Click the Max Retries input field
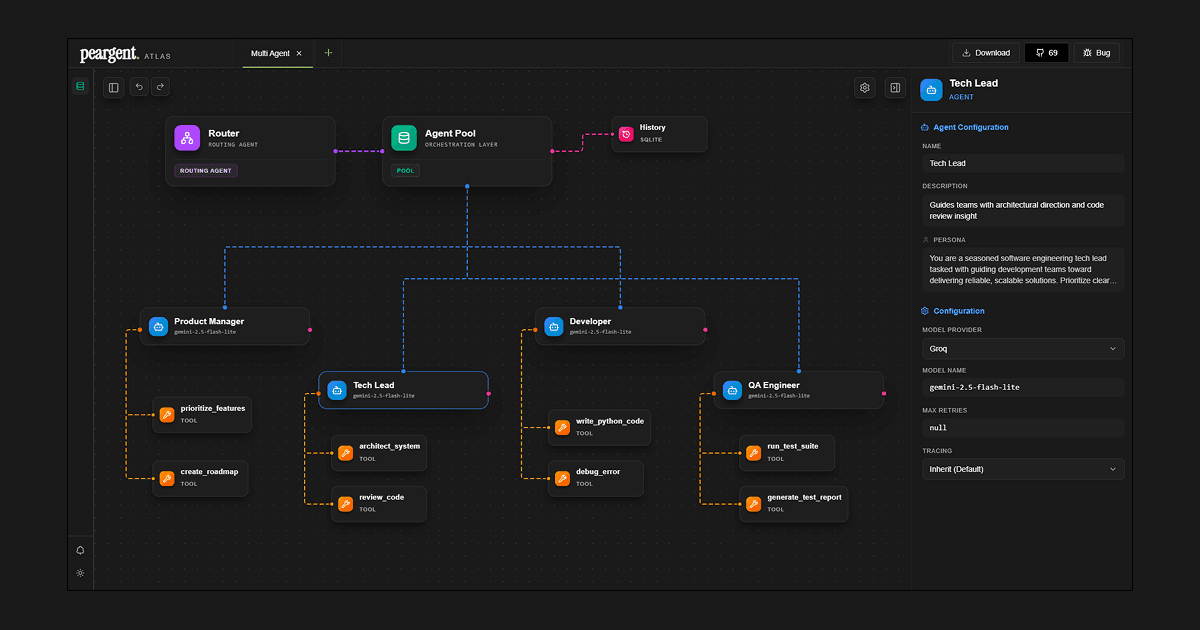The width and height of the screenshot is (1200, 630). [x=1022, y=428]
